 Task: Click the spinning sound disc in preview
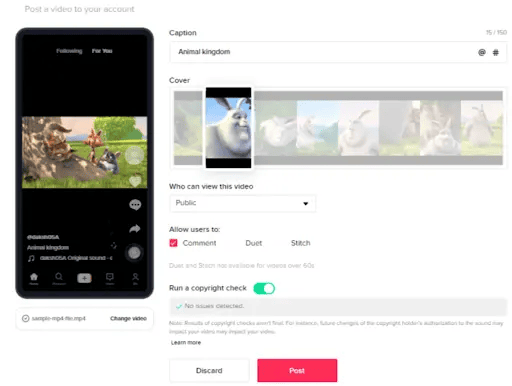tap(134, 253)
